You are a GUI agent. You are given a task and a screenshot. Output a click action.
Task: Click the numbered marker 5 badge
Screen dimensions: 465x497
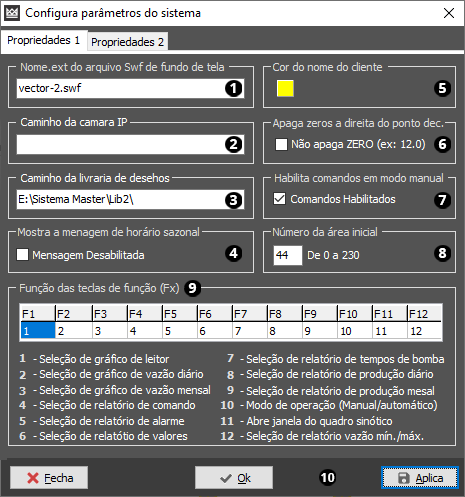pos(442,88)
